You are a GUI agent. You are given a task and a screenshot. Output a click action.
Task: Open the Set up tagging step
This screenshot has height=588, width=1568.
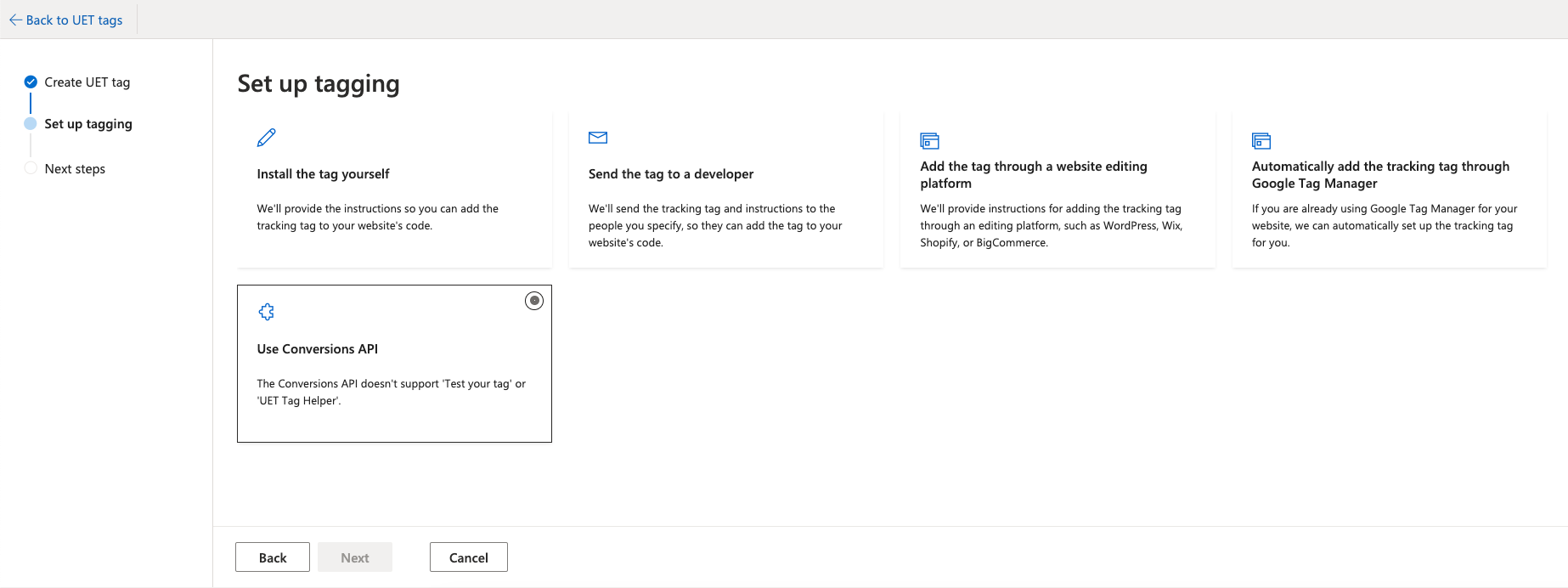88,124
